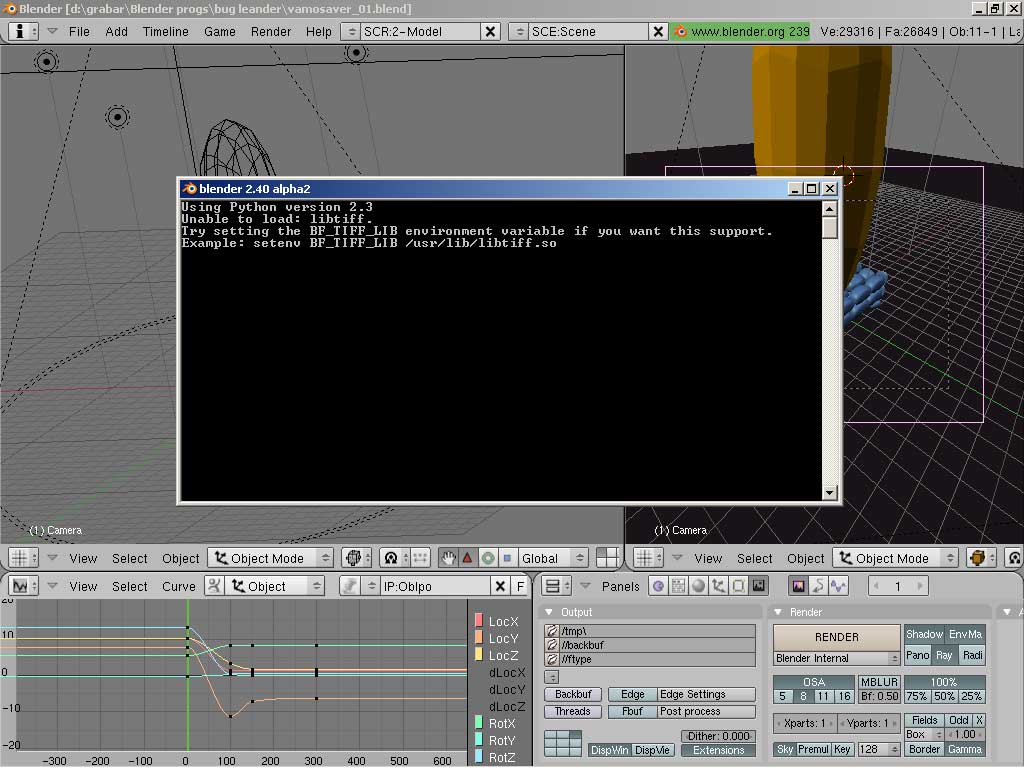1024x768 pixels.
Task: Toggle the Fields rendering option
Action: pos(924,720)
